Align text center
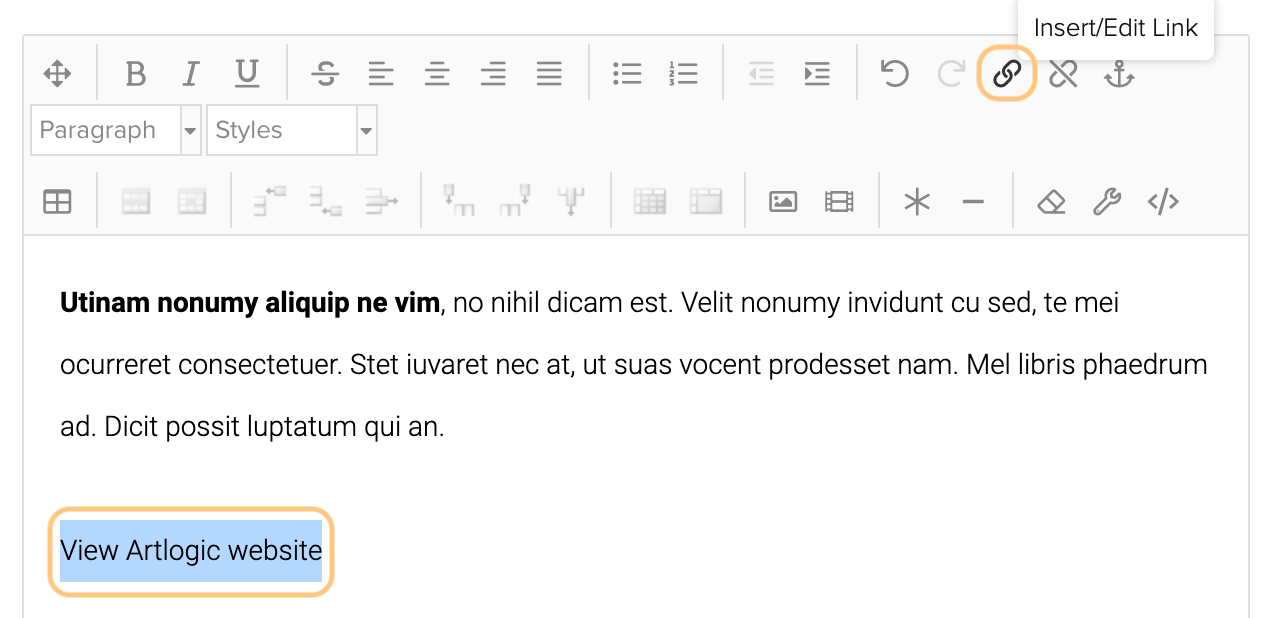This screenshot has height=618, width=1273. coord(437,73)
